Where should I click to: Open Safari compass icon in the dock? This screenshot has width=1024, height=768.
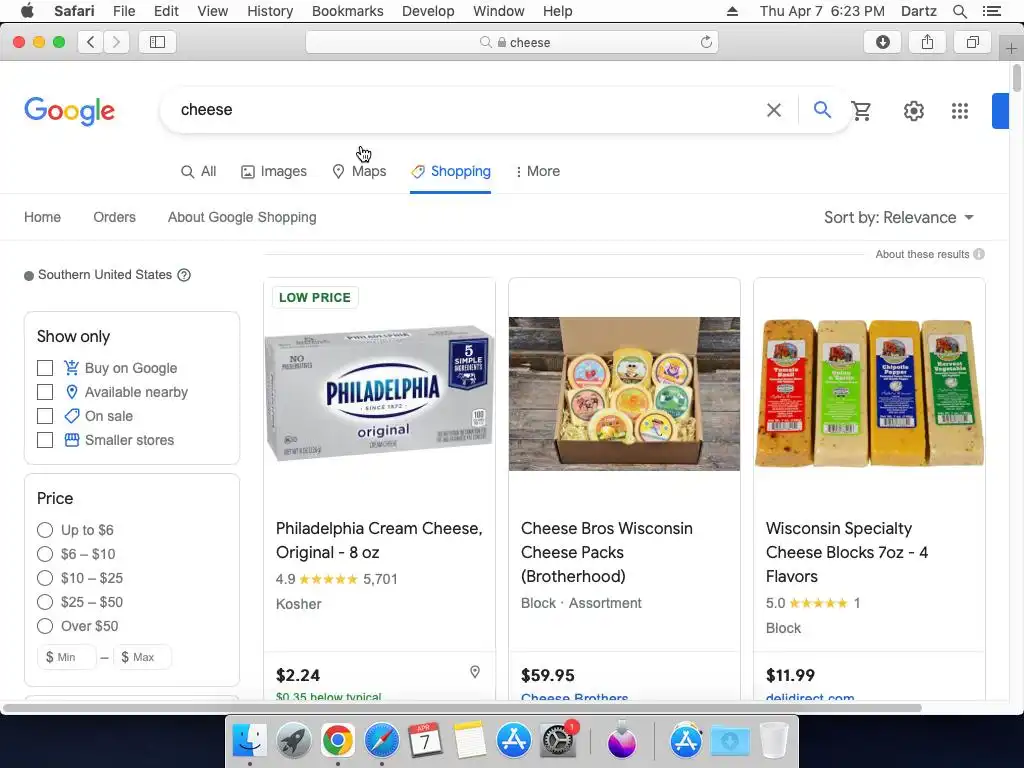coord(381,741)
